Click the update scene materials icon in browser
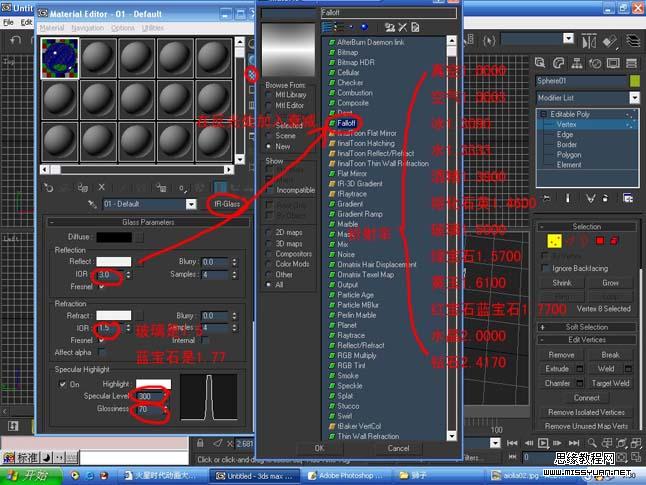The image size is (646, 485). [x=389, y=28]
